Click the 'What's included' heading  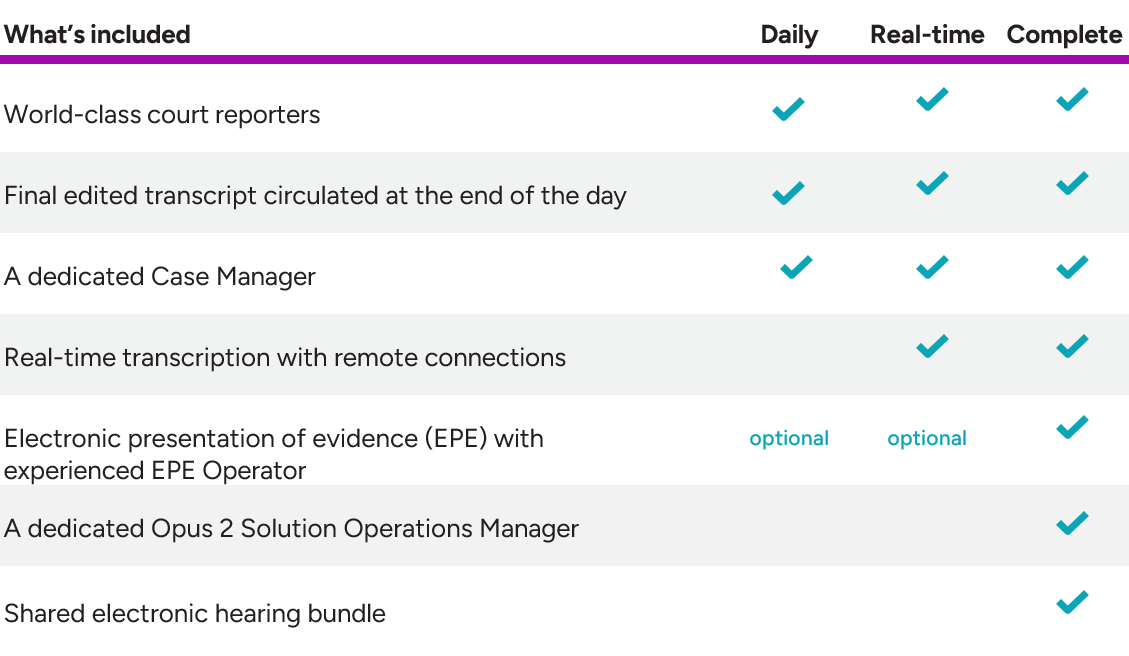tap(97, 34)
